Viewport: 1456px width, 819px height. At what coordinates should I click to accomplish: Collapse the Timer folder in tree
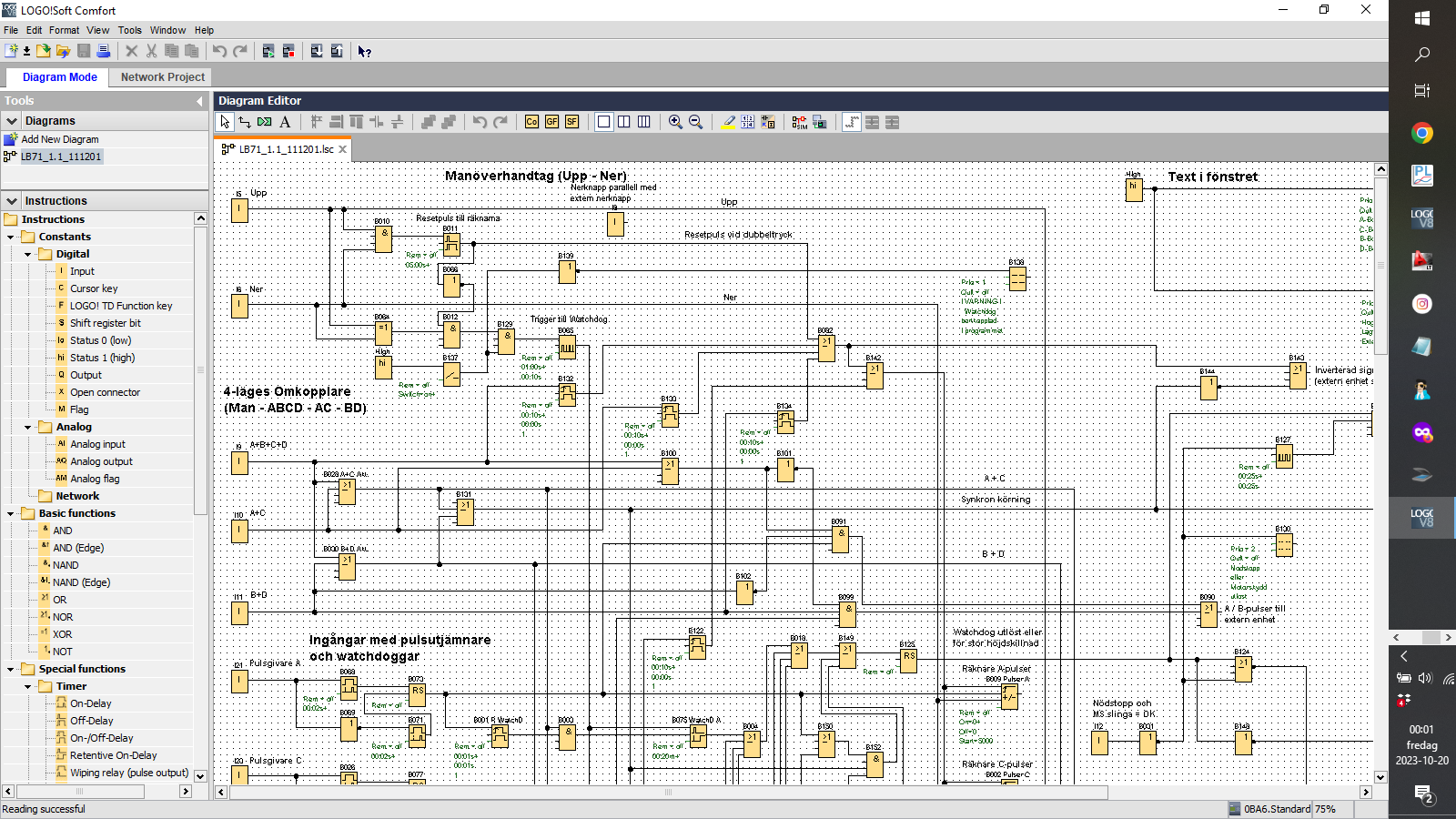[28, 686]
